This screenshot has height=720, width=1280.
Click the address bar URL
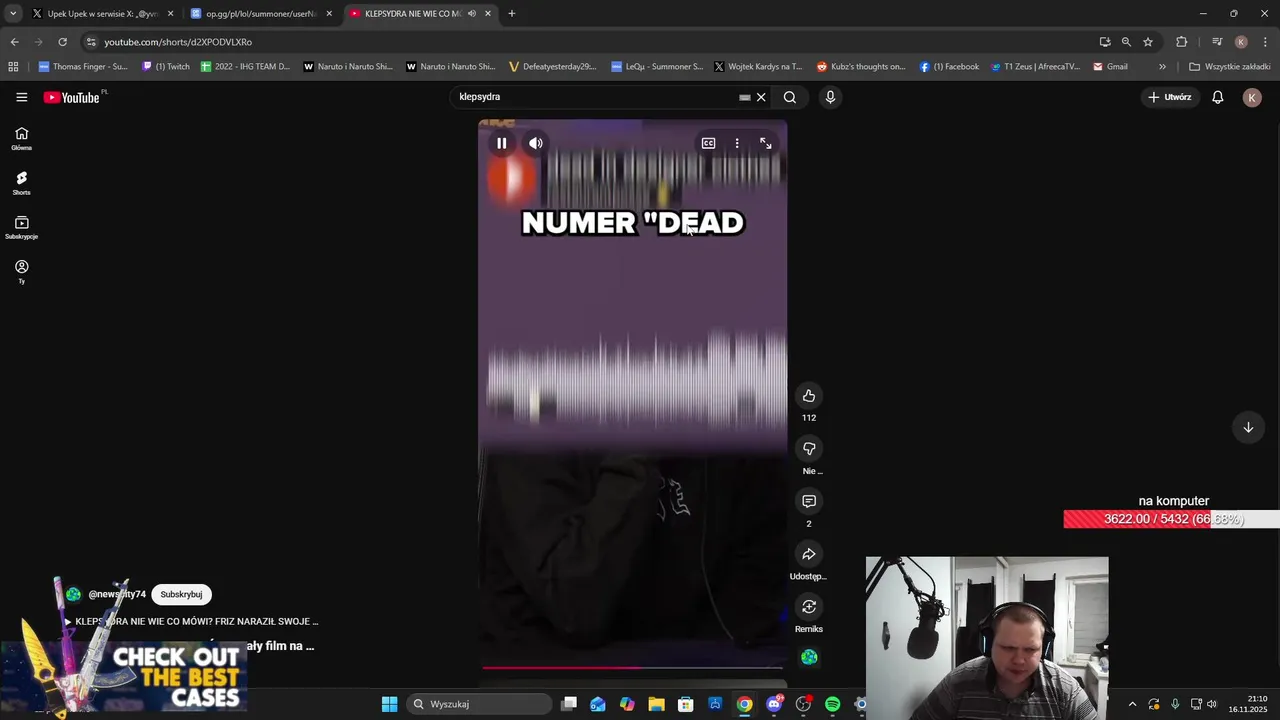click(178, 42)
